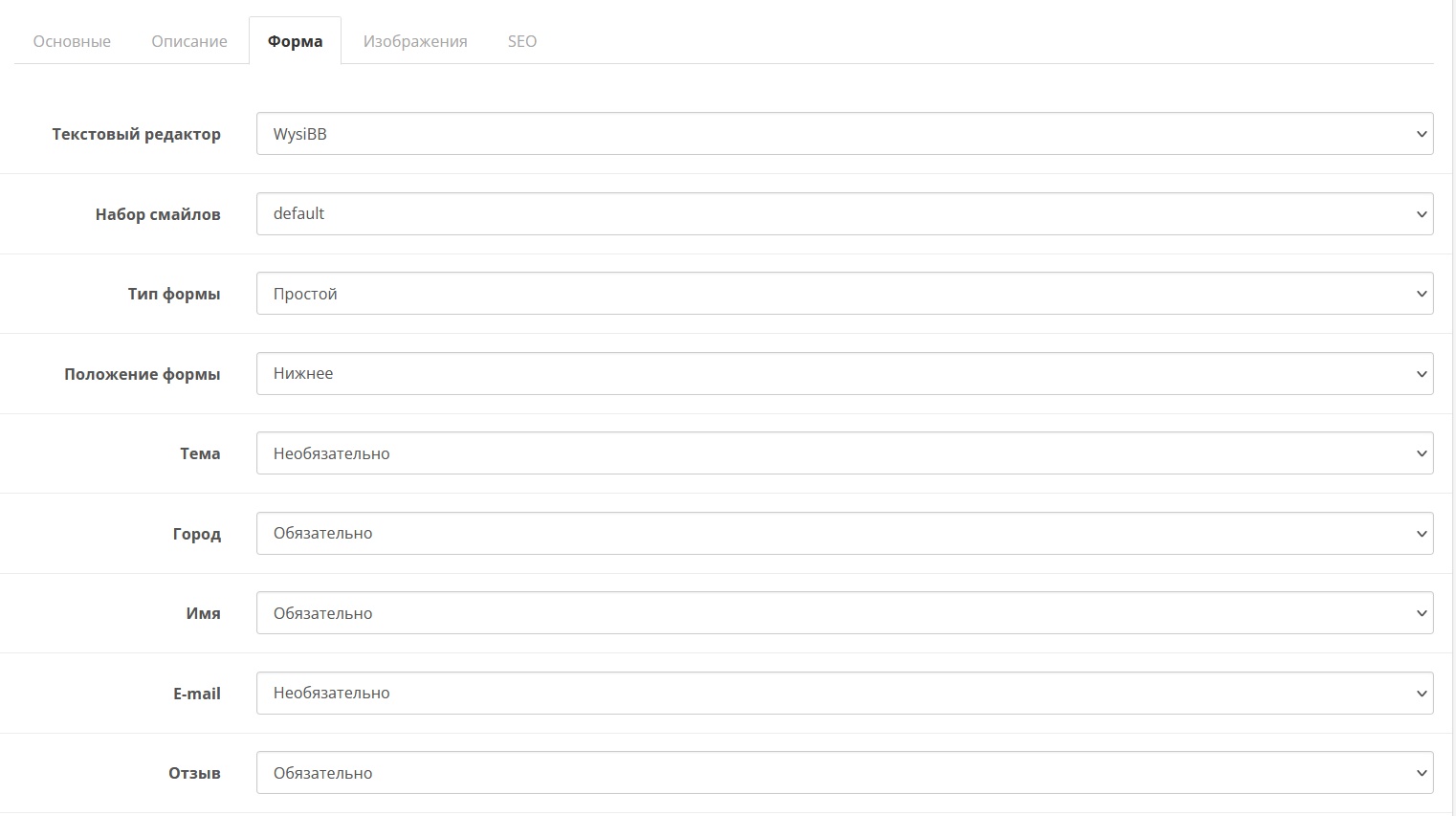The width and height of the screenshot is (1456, 816).
Task: Click the Положение формы field label
Action: [x=142, y=374]
